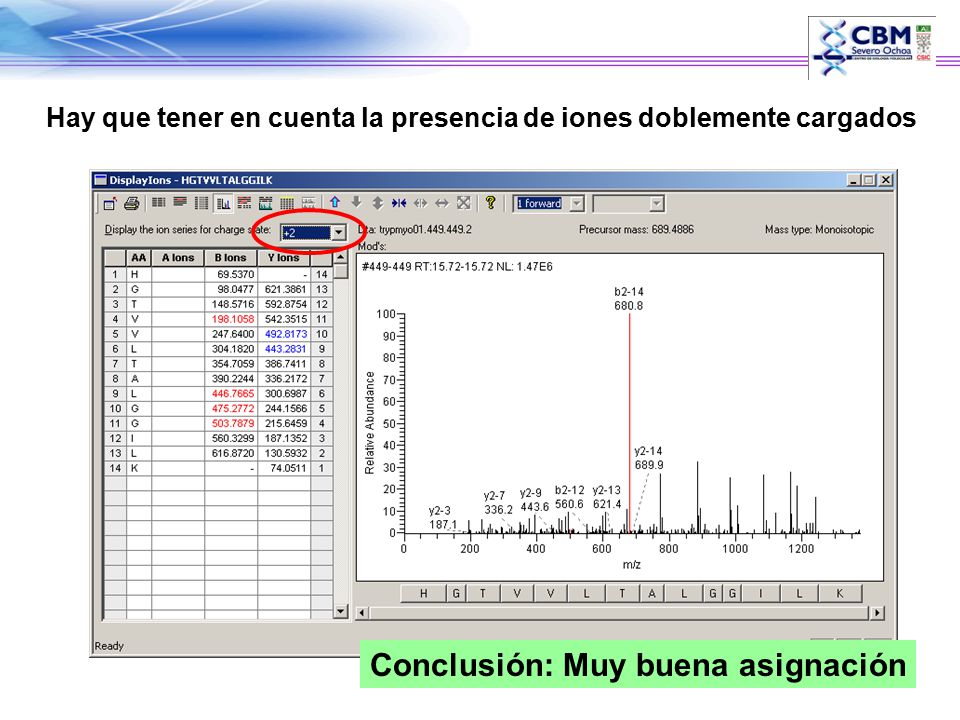Click the H residue button below spectrum
Image resolution: width=960 pixels, height=720 pixels.
(424, 593)
